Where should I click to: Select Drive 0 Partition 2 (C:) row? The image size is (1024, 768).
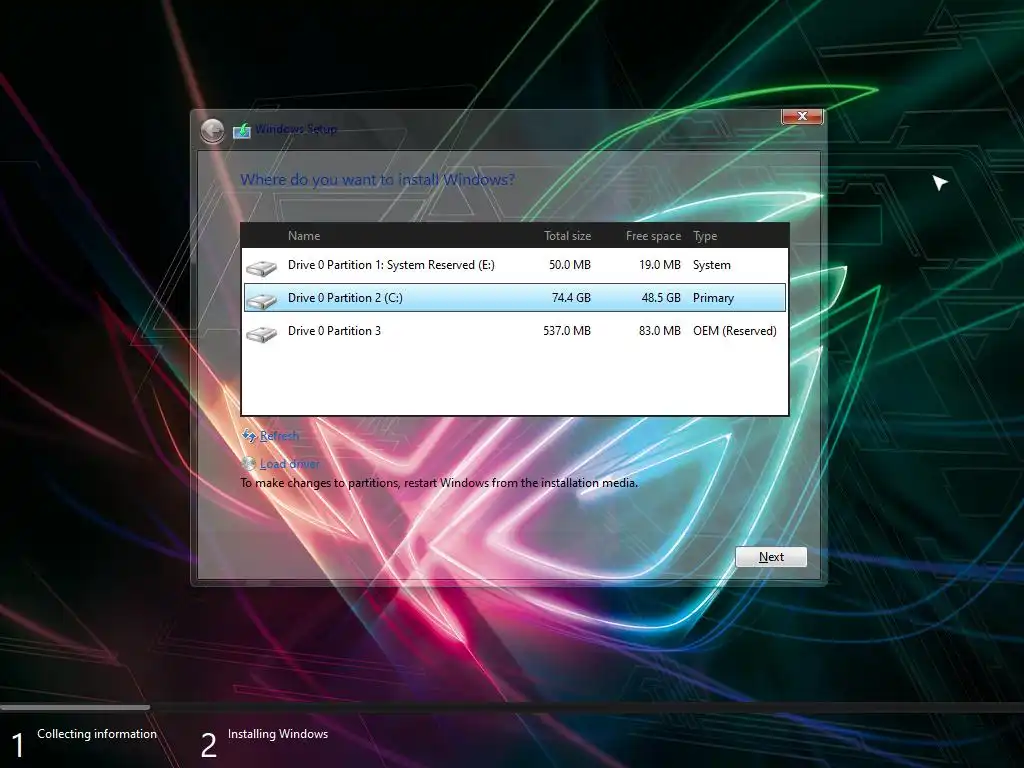(515, 298)
